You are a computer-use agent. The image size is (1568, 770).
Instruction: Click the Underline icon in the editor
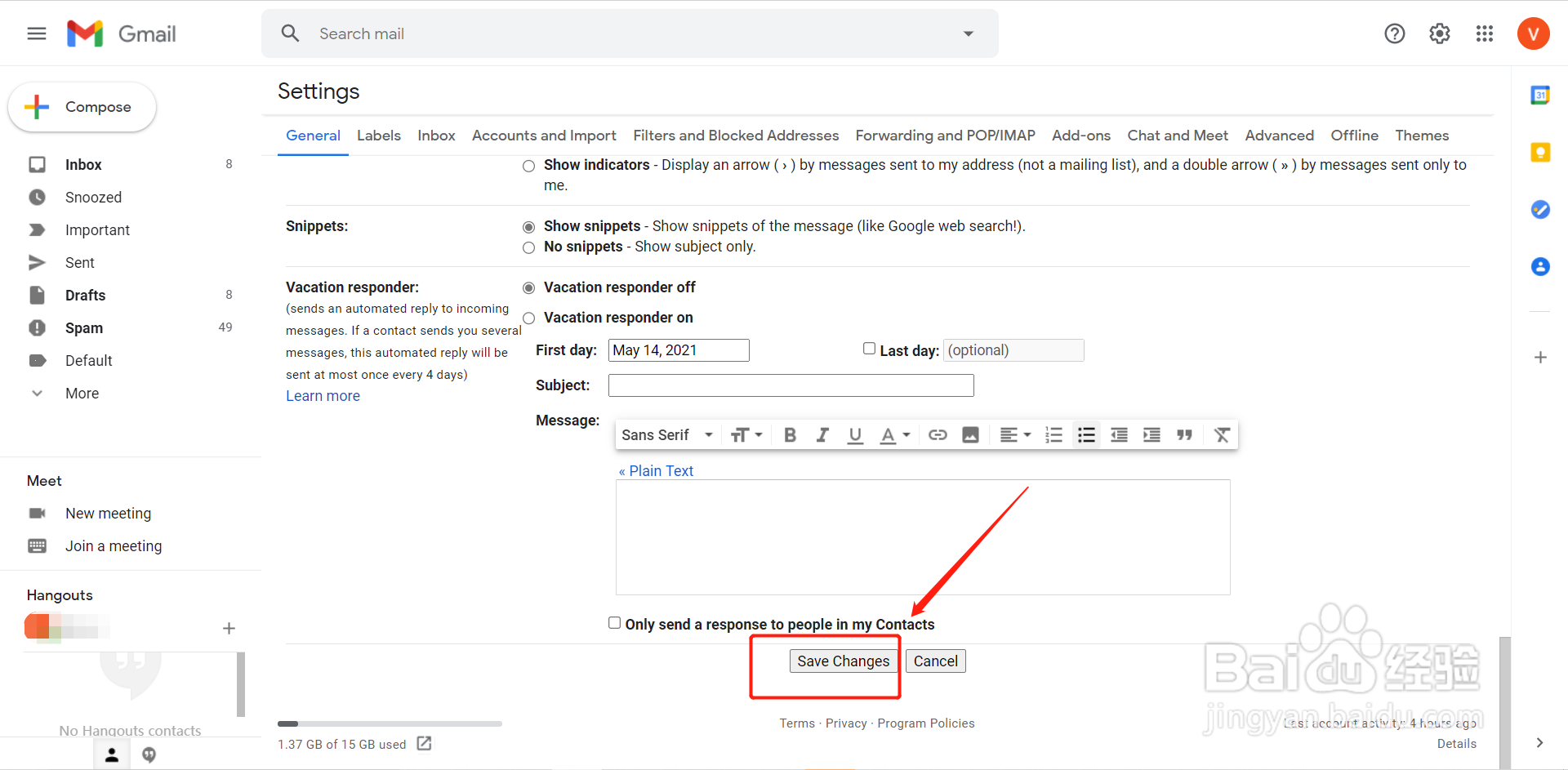[x=854, y=434]
